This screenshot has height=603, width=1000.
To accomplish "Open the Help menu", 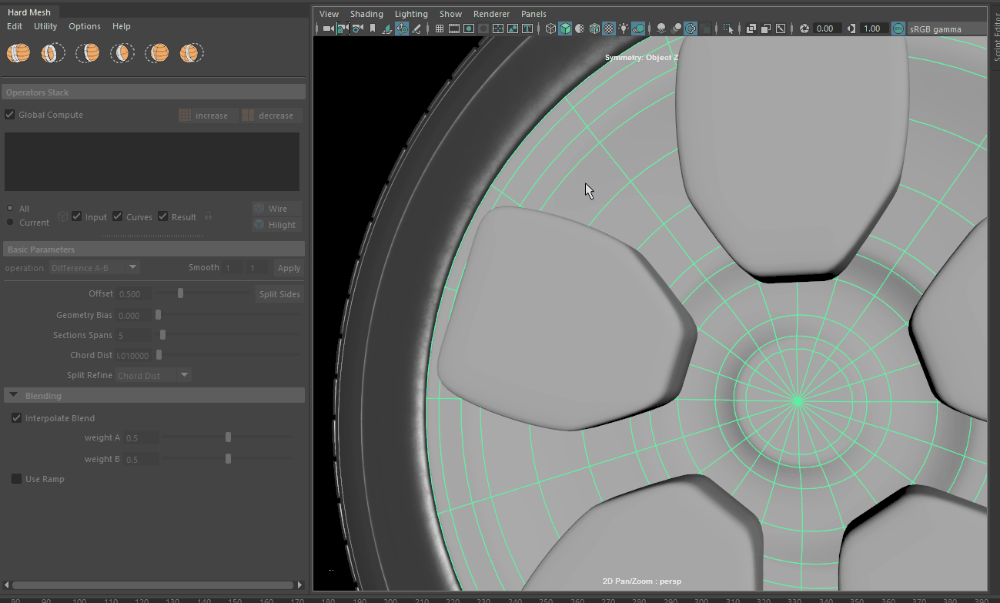I will [121, 26].
